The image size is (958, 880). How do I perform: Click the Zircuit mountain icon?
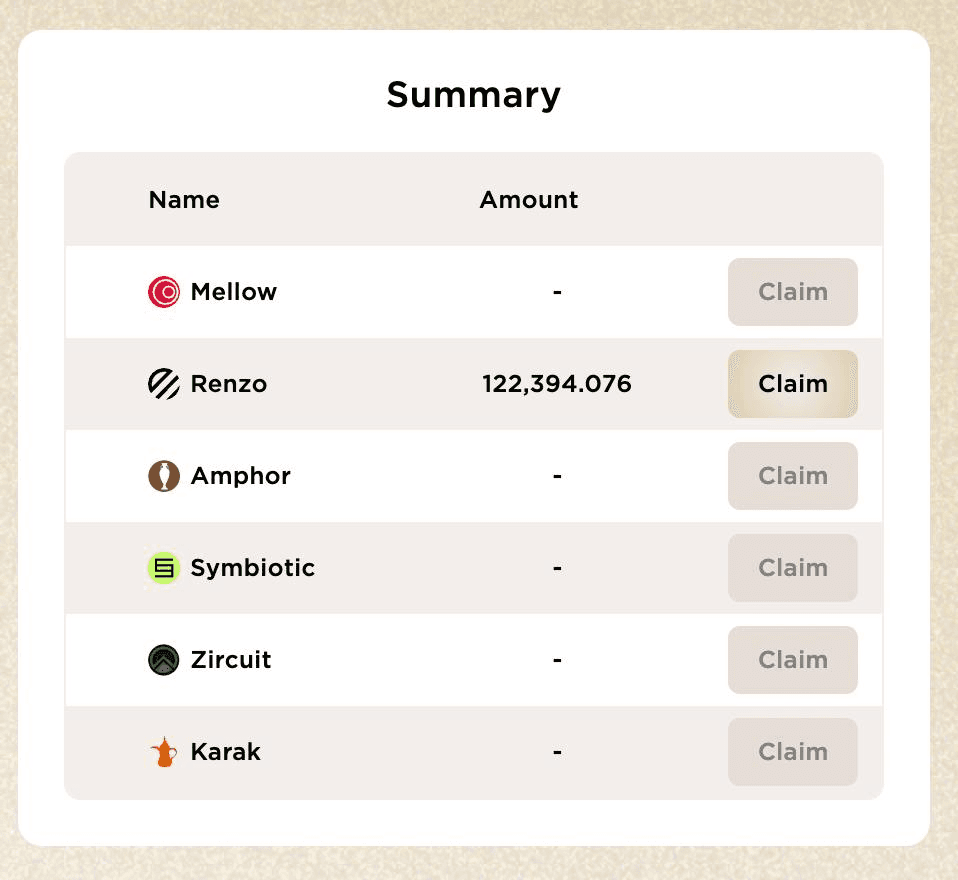(163, 660)
